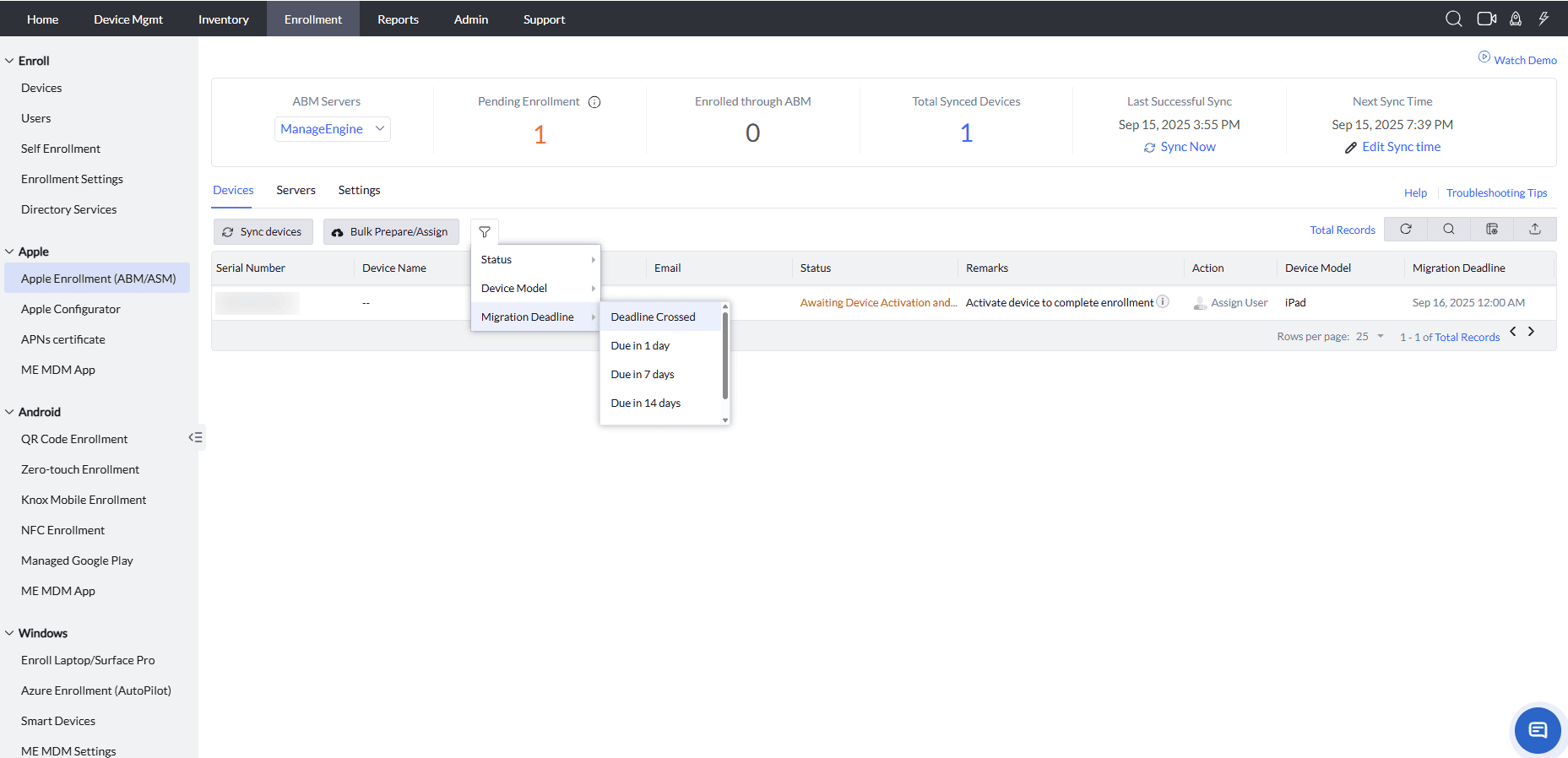Open the column chooser icon
Image resolution: width=1568 pixels, height=758 pixels.
pos(1492,229)
